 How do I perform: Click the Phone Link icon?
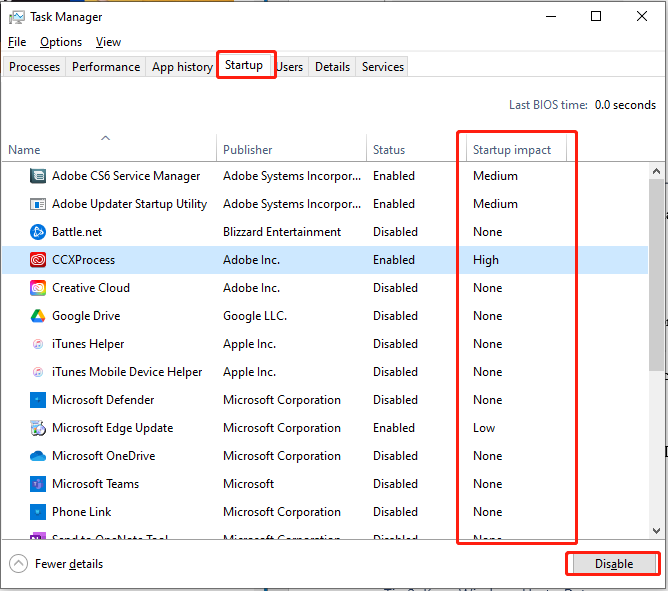pyautogui.click(x=37, y=512)
